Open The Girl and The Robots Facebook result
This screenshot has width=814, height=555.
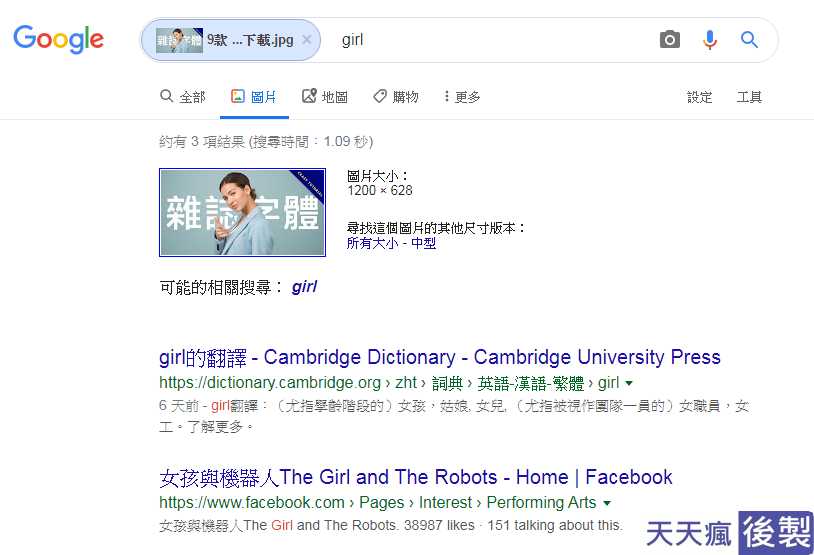click(x=415, y=477)
